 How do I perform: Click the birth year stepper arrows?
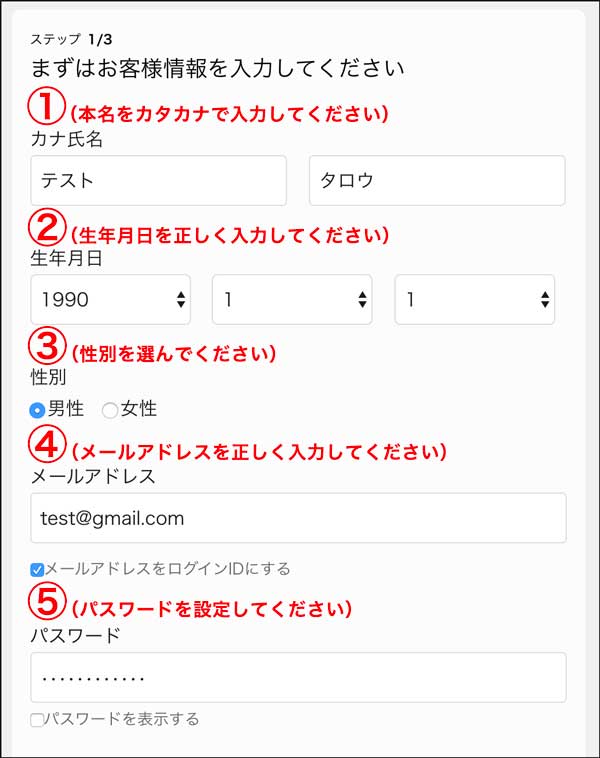tap(181, 300)
